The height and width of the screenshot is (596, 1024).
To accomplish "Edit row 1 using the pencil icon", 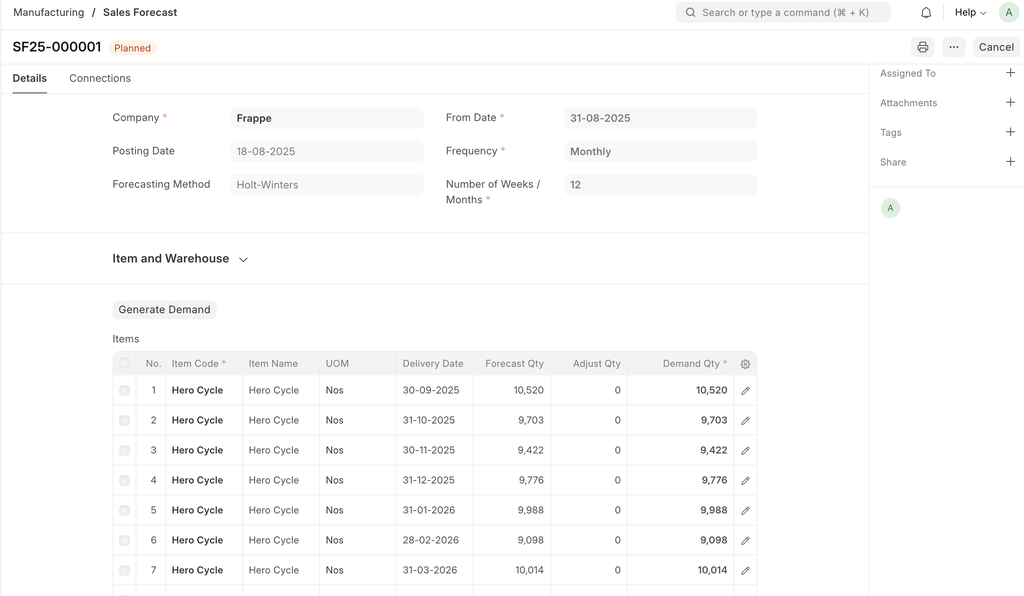I will 745,391.
